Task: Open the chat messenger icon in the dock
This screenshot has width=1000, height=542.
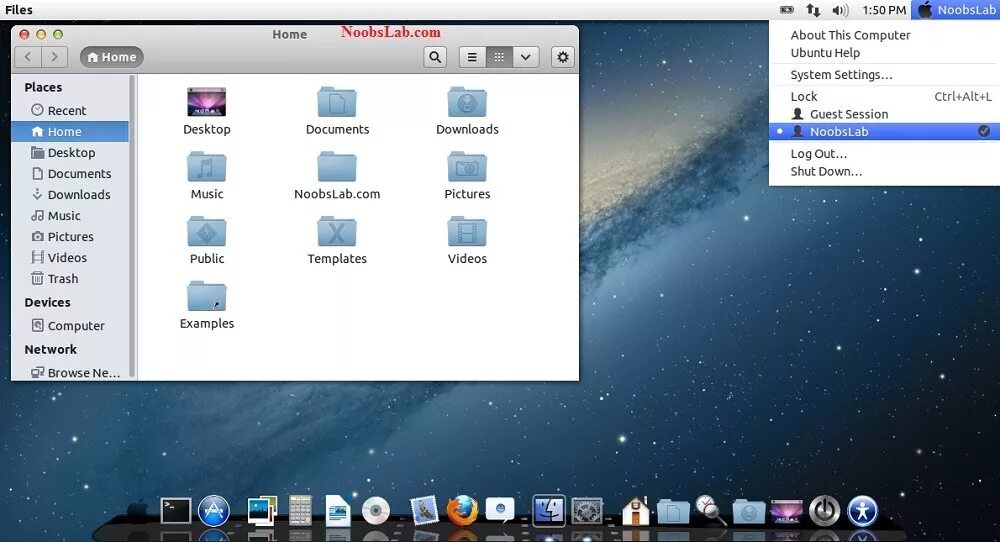Action: [500, 510]
